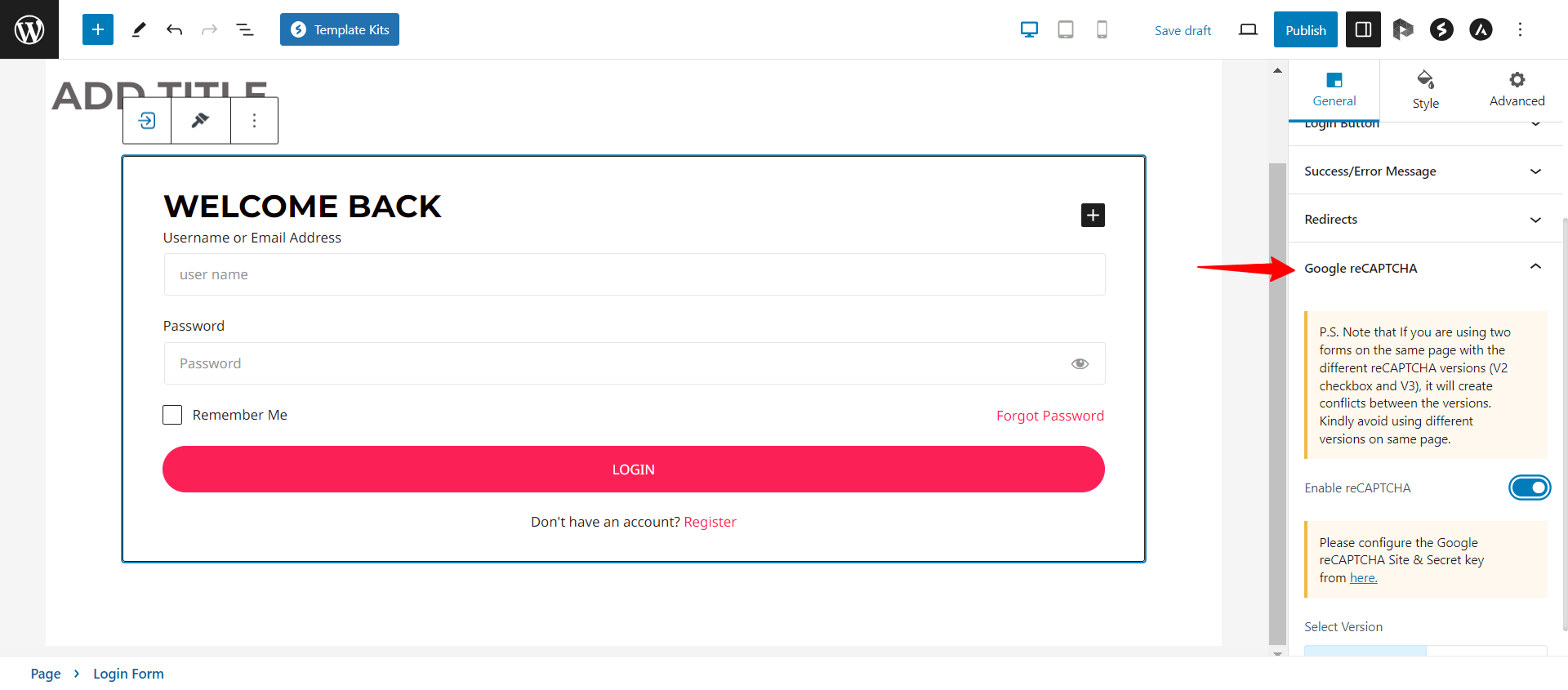Click the Publish button

(x=1305, y=29)
